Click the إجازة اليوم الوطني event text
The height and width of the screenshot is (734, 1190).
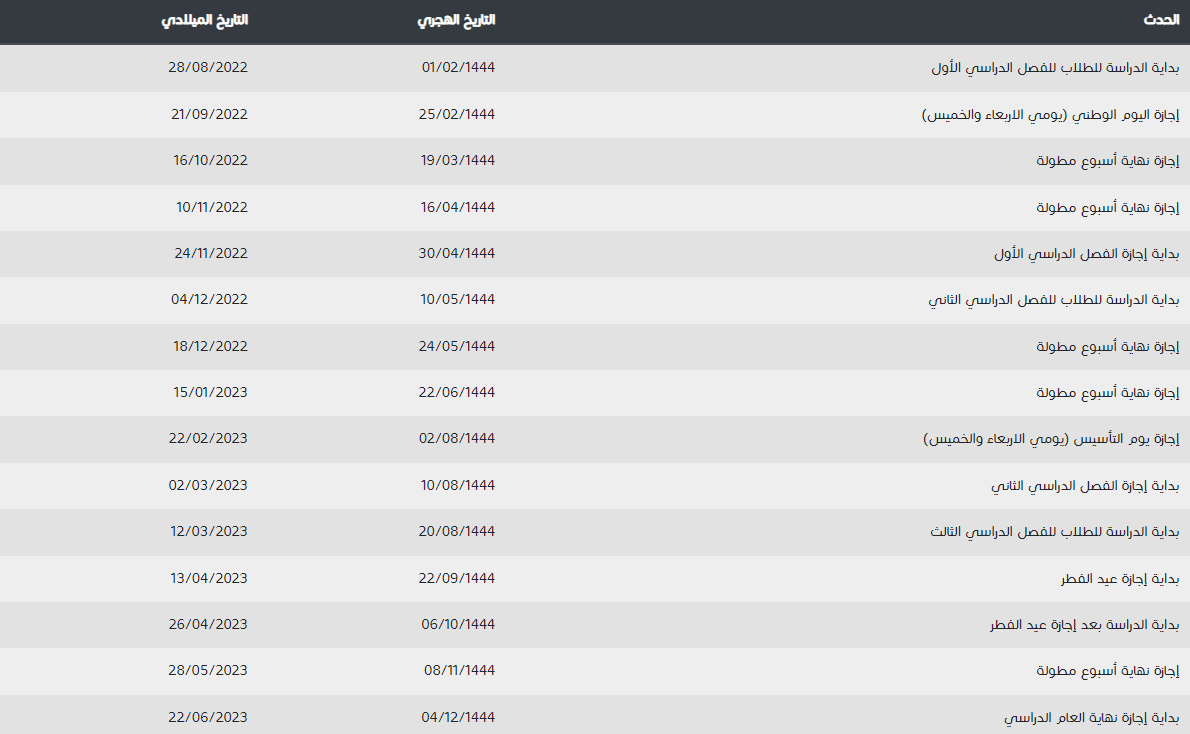(1050, 115)
